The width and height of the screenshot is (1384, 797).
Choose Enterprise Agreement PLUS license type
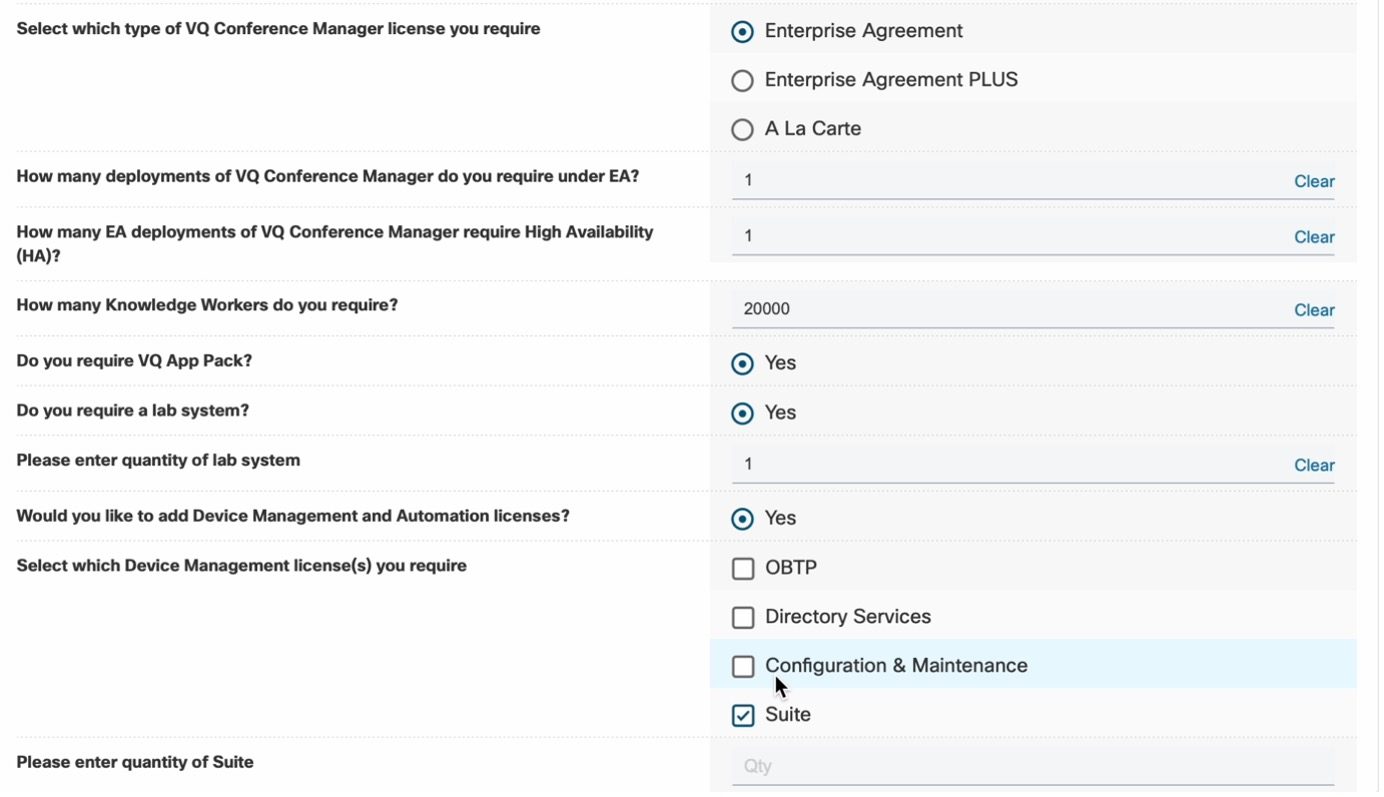[743, 81]
